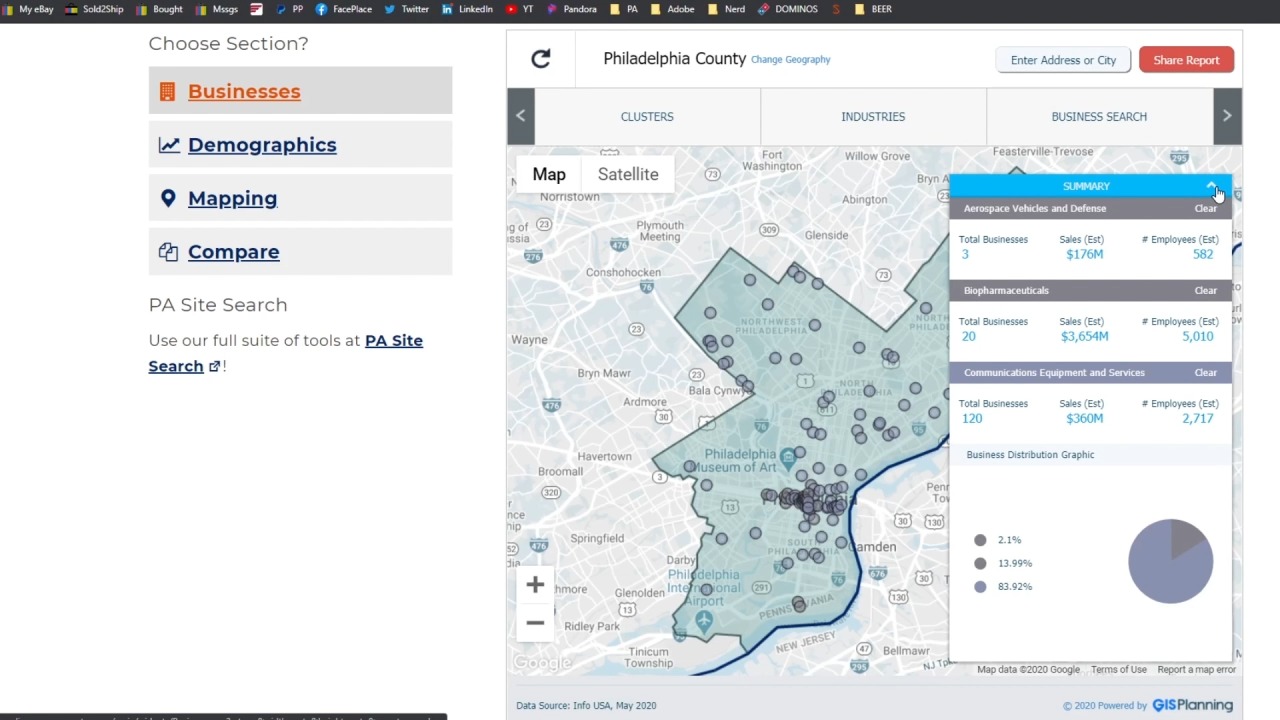The width and height of the screenshot is (1280, 720).
Task: Open the map's Terms of Use link
Action: click(x=1119, y=670)
